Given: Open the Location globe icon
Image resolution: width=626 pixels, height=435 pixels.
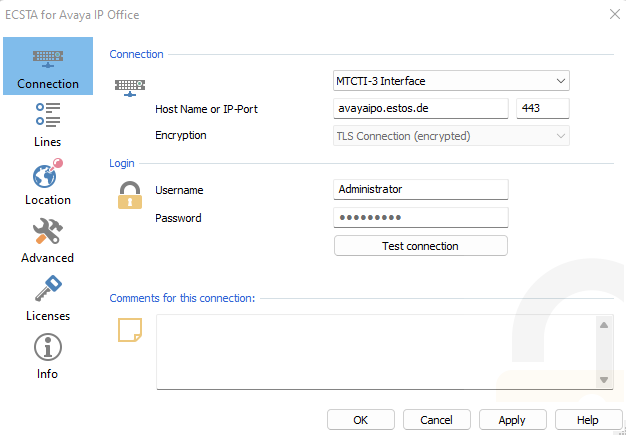Looking at the screenshot, I should (48, 173).
